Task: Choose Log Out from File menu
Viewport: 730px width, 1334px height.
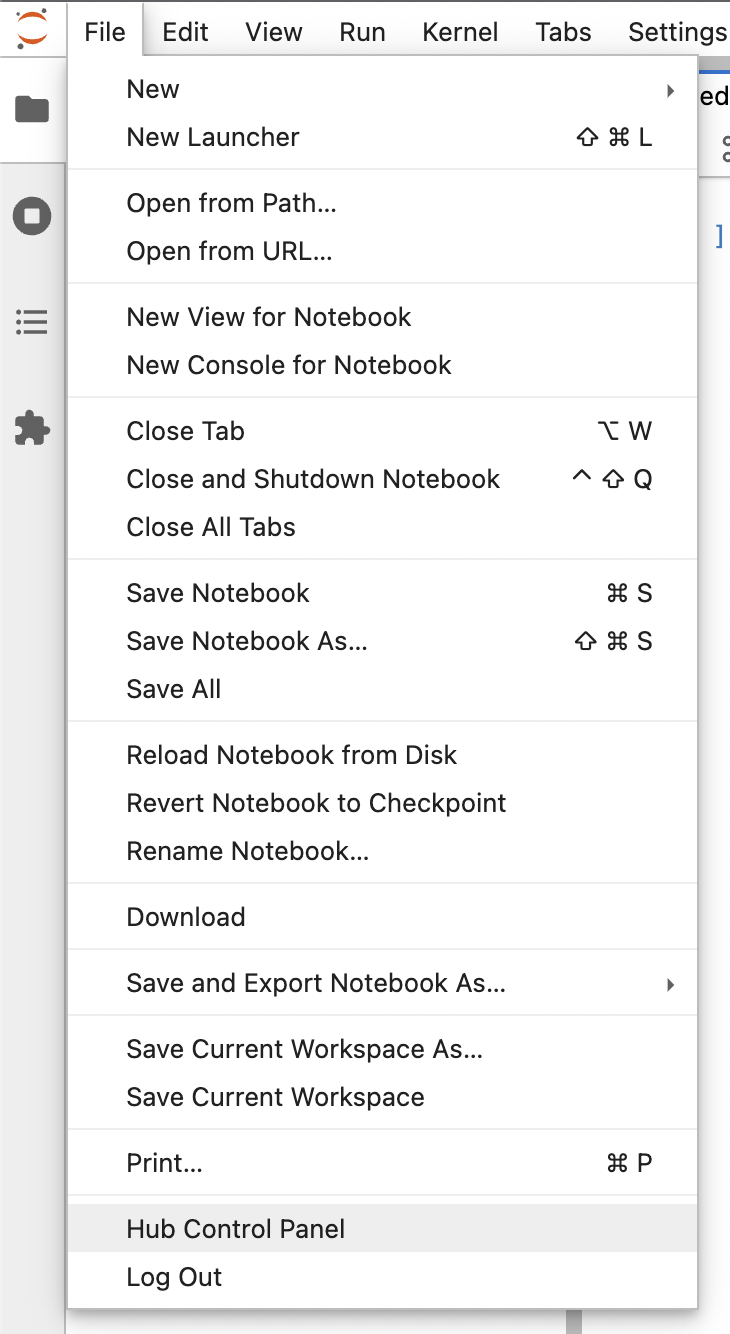Action: tap(382, 1277)
